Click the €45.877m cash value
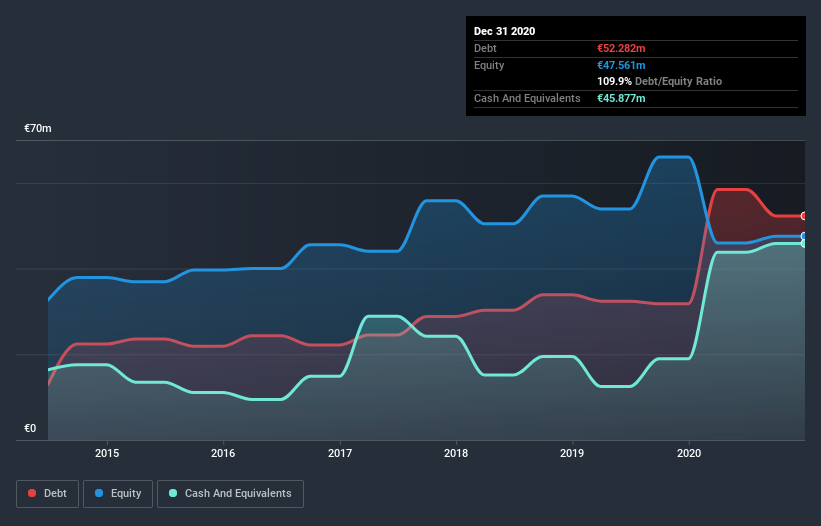Image resolution: width=821 pixels, height=526 pixels. 621,98
